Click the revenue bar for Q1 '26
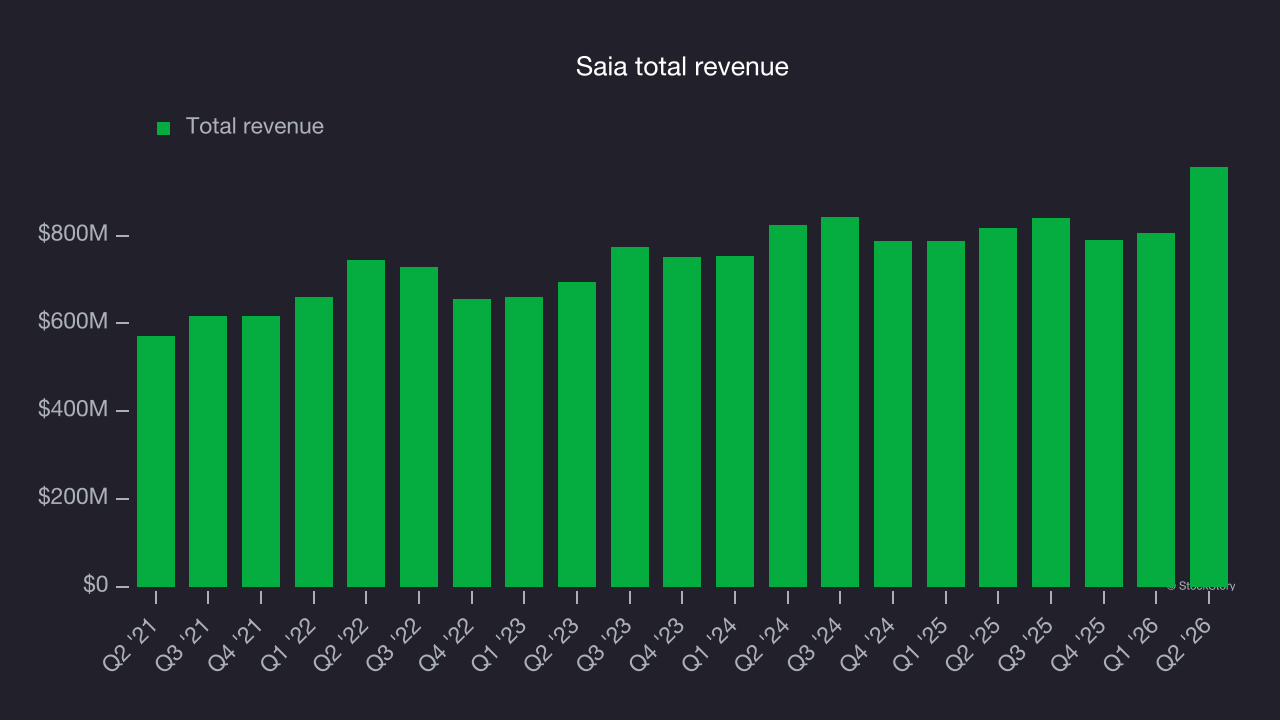 click(x=1156, y=410)
